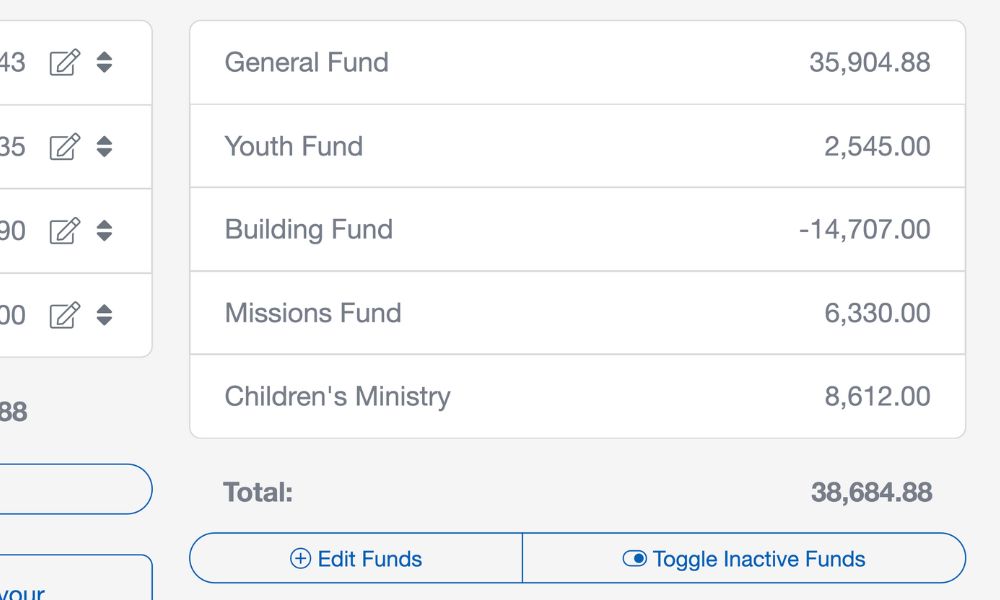Click reorder arrows in the row ending 35

pyautogui.click(x=105, y=147)
